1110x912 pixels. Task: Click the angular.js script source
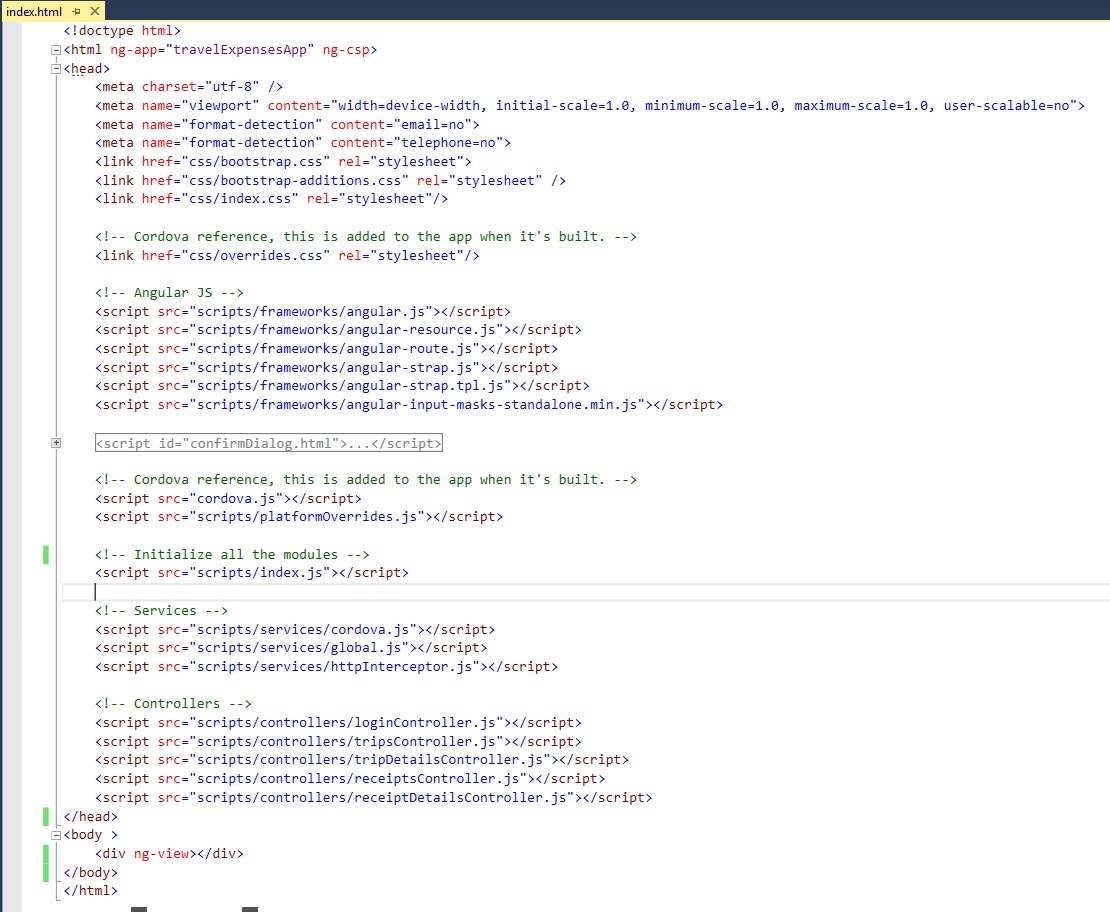point(311,312)
